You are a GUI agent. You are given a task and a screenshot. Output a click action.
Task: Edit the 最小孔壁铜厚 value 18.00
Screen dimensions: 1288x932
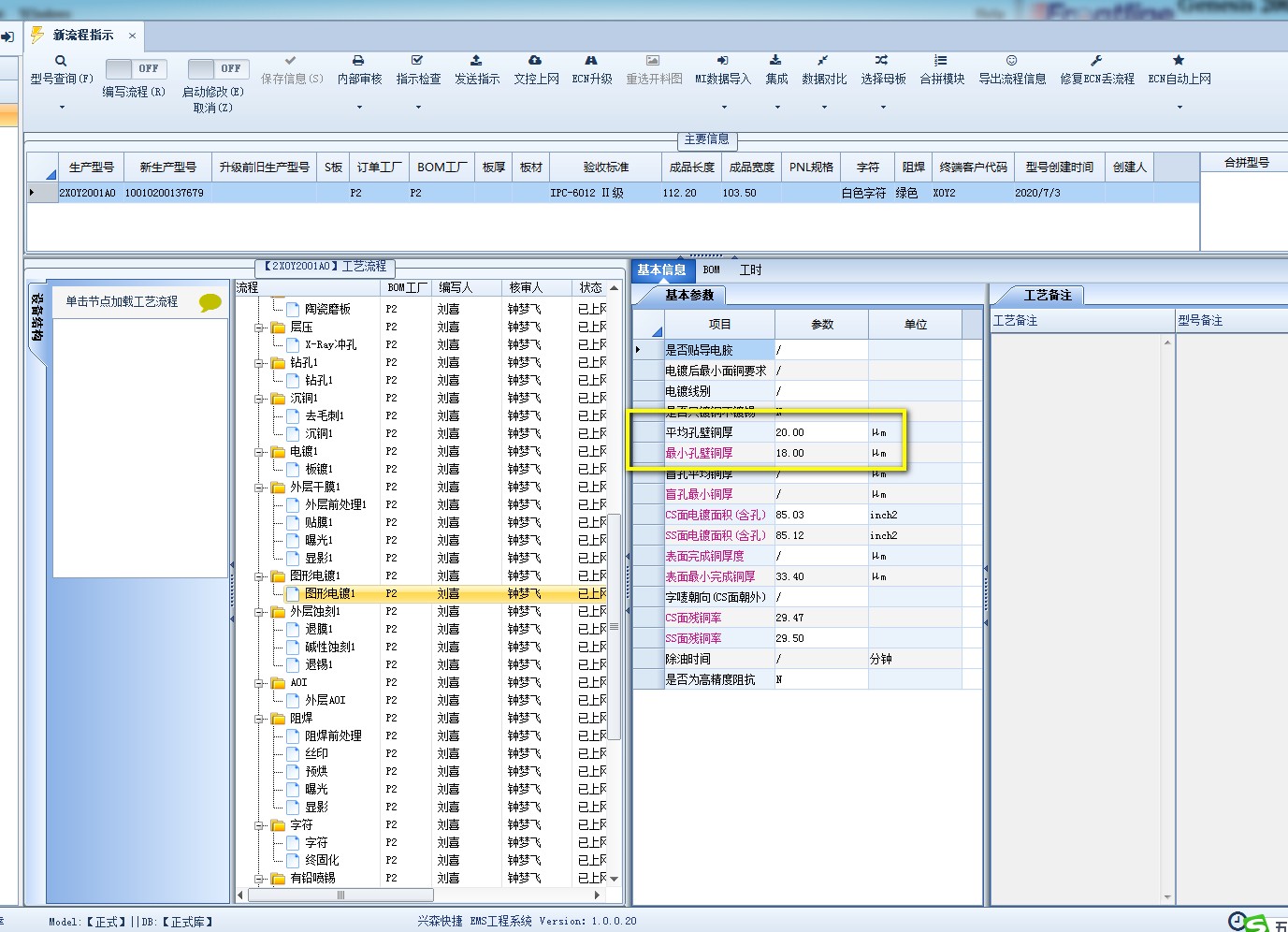(820, 453)
